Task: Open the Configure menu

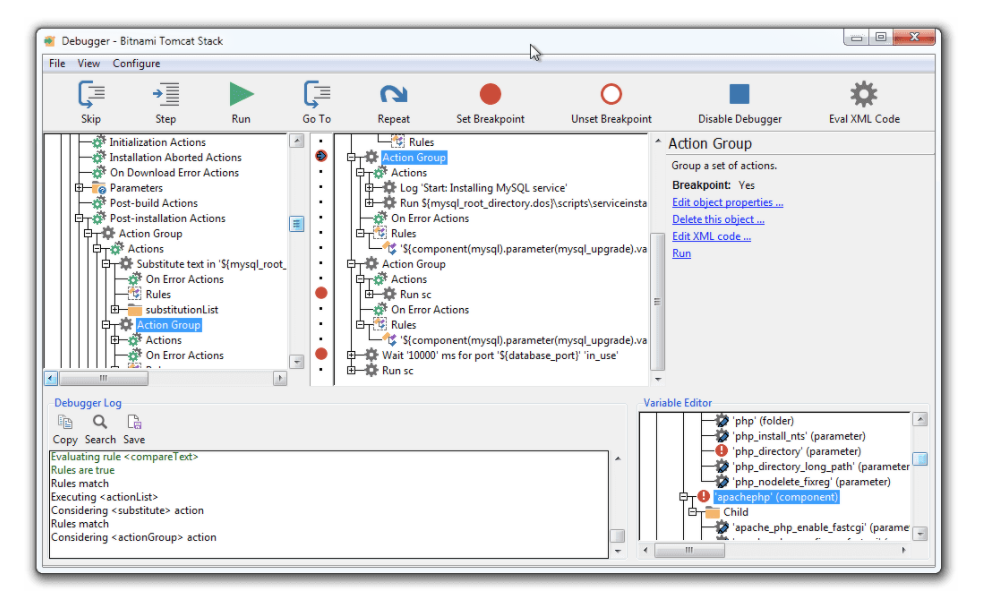Action: click(x=137, y=63)
